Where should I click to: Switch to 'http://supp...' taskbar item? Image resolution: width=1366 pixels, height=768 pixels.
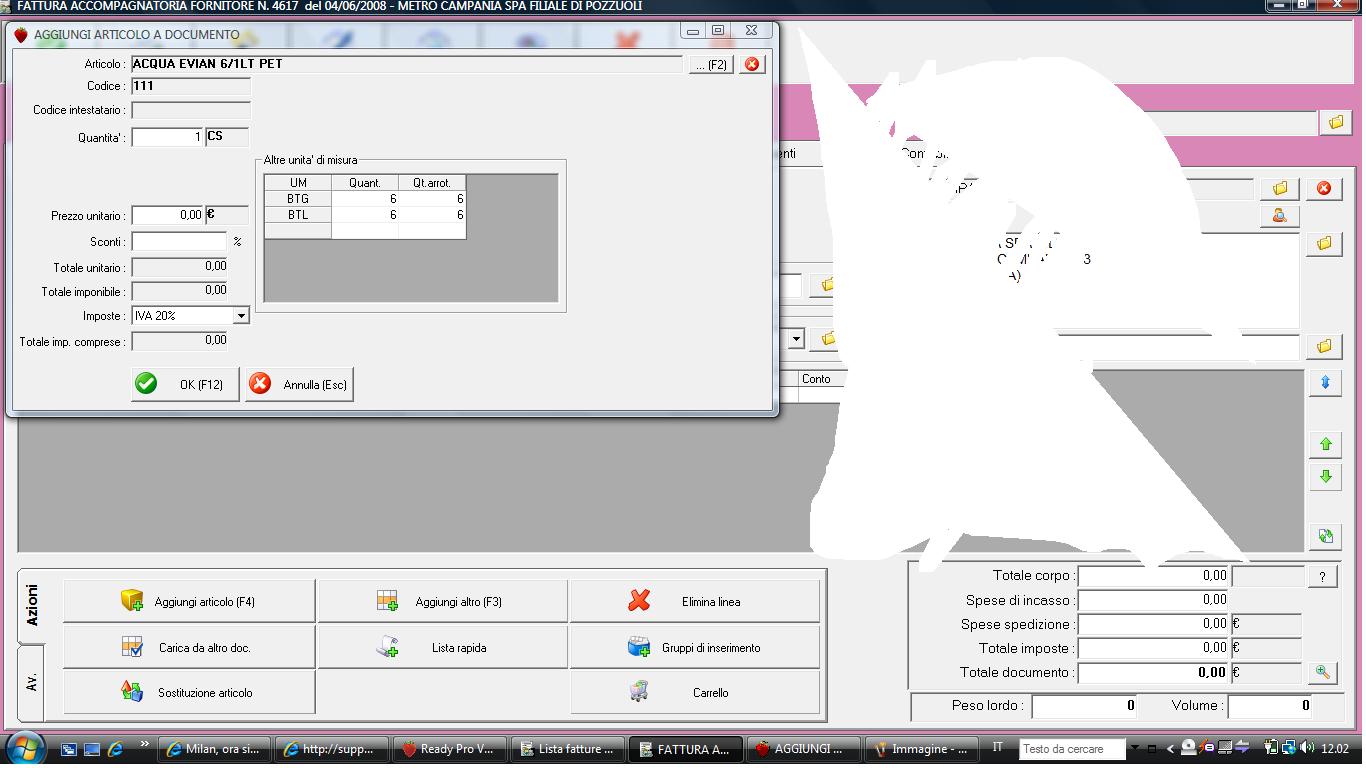coord(333,749)
